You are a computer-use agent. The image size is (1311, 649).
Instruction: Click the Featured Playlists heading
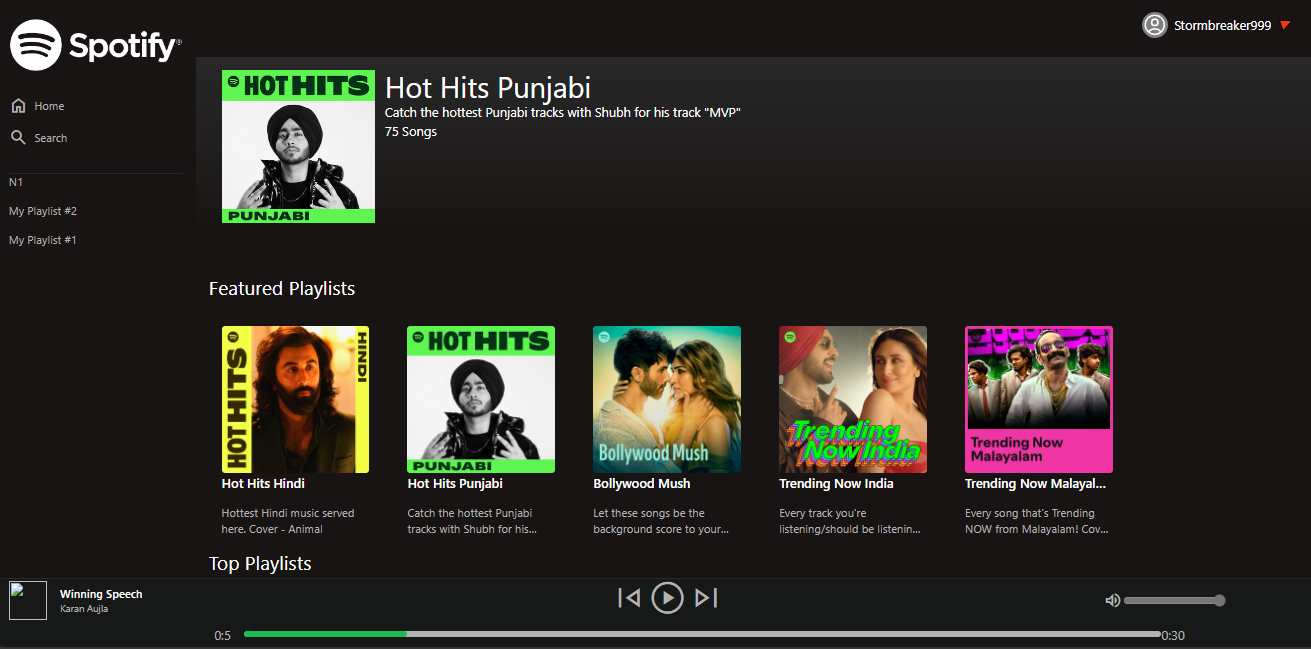click(282, 288)
